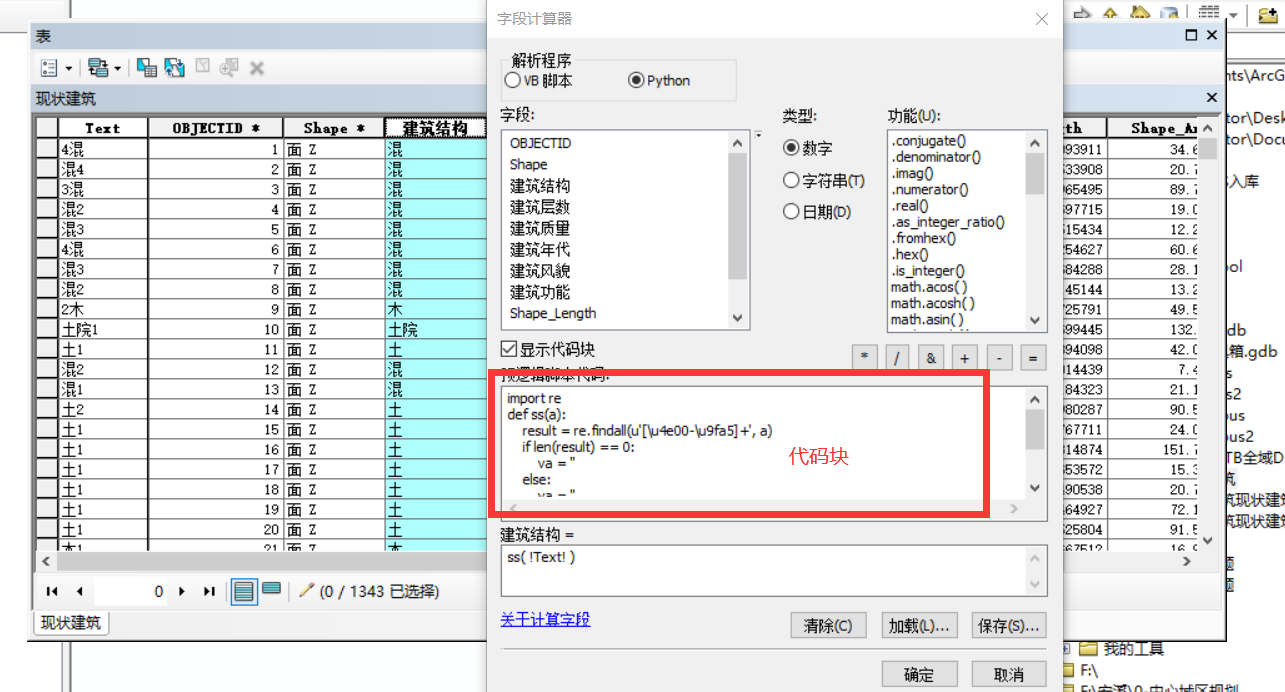Click the current record number field
Screen dimensions: 1285x692
[x=131, y=592]
